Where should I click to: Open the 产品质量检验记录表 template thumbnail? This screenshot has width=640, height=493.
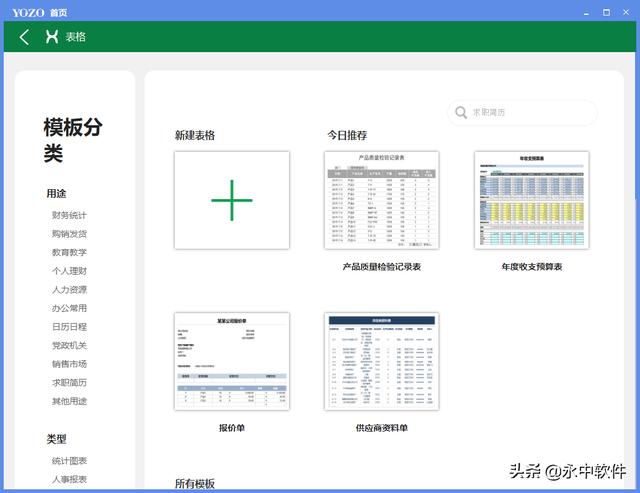click(381, 200)
